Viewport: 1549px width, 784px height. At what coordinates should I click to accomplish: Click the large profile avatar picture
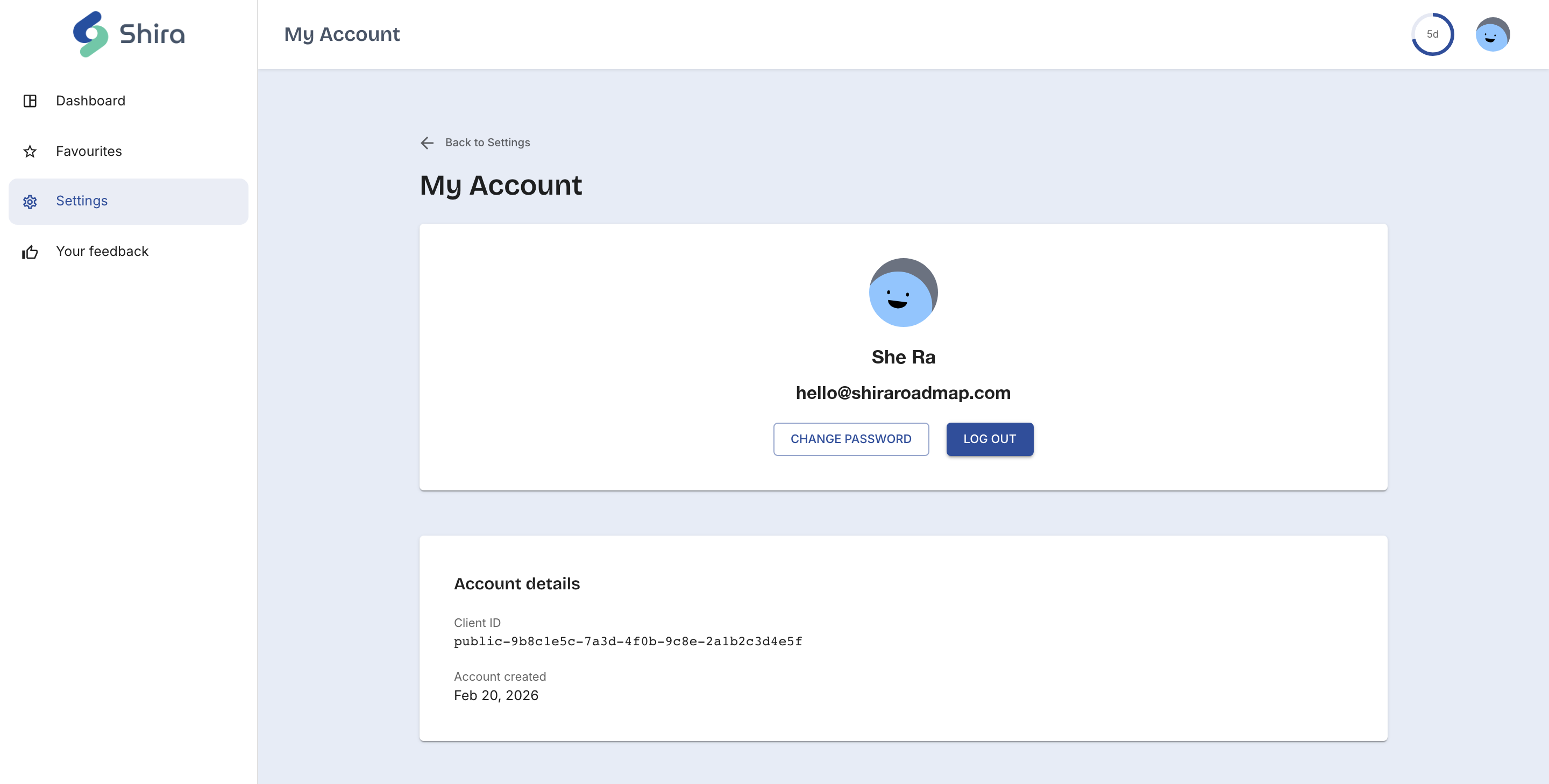coord(903,293)
